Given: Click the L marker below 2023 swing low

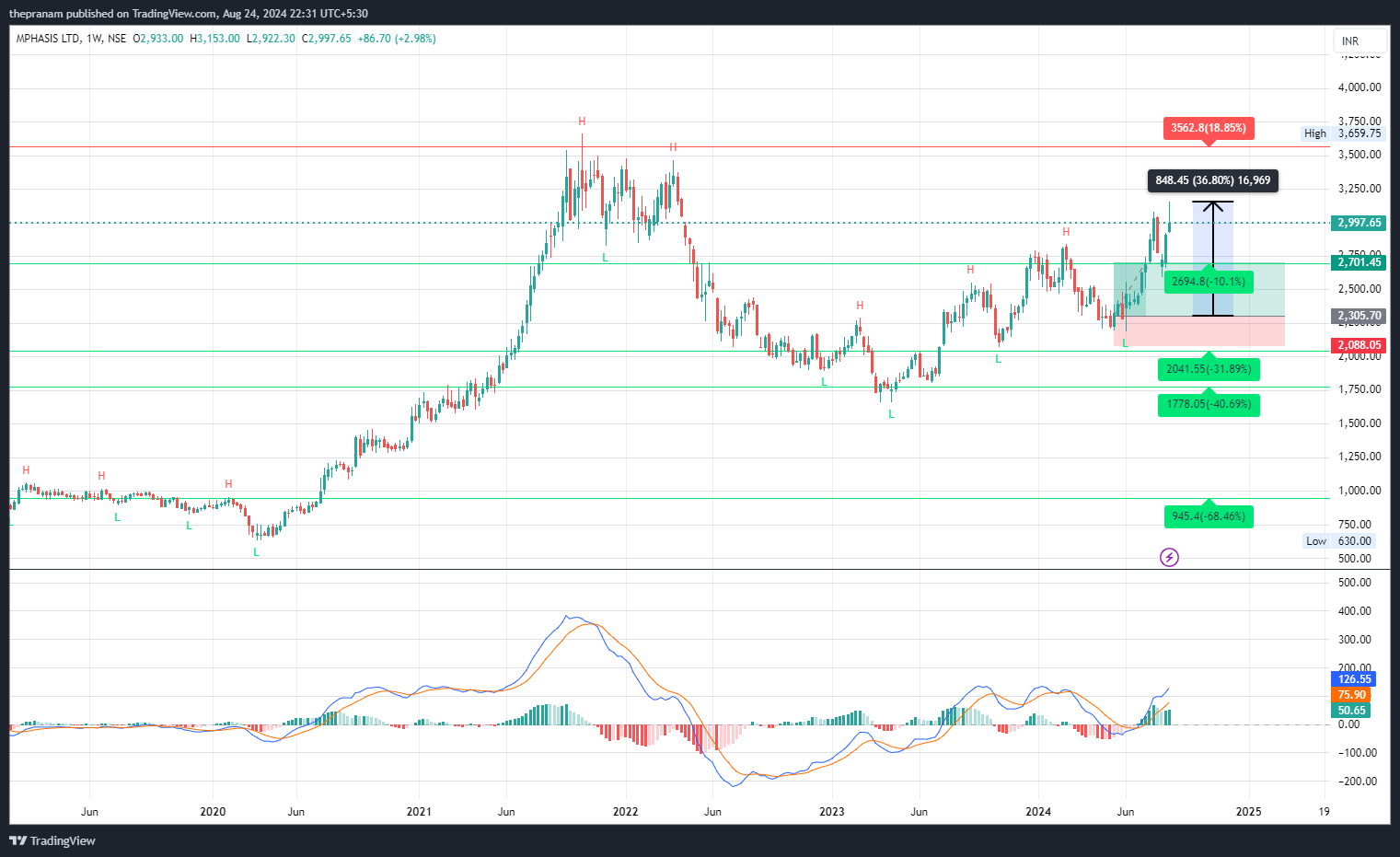Looking at the screenshot, I should 891,414.
